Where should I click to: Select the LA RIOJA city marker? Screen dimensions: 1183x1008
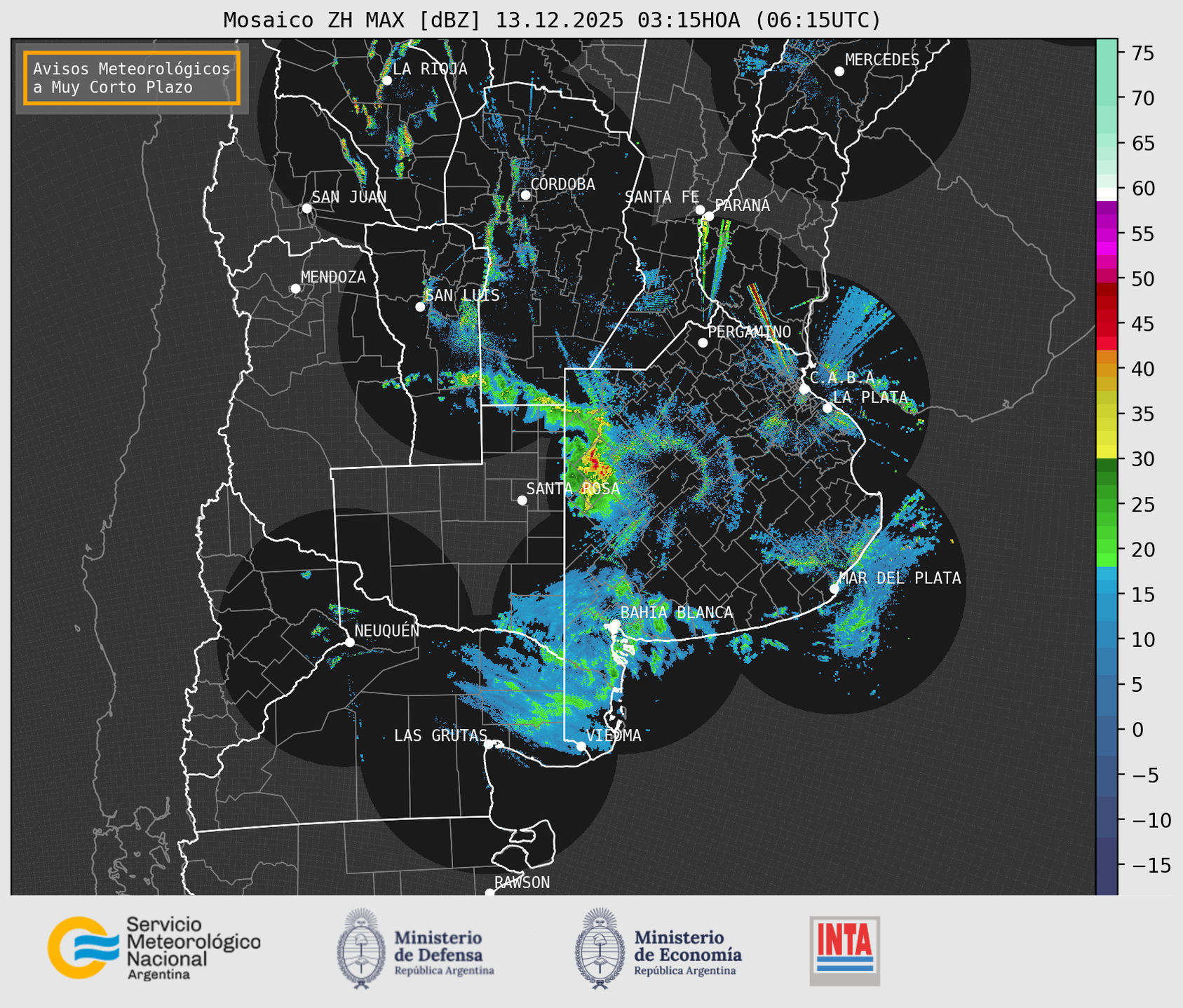point(386,81)
